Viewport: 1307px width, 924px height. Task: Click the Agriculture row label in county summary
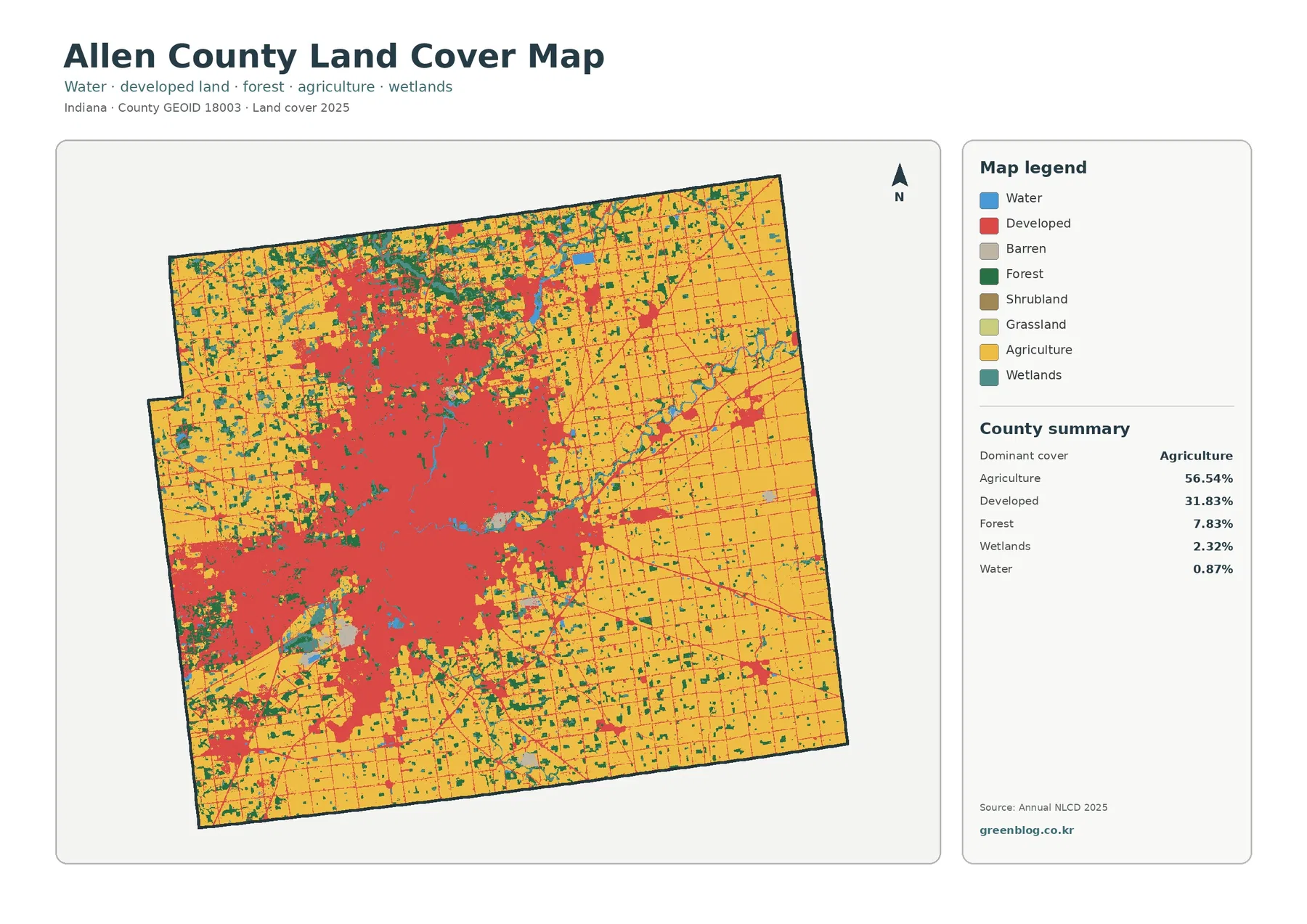click(x=1010, y=478)
